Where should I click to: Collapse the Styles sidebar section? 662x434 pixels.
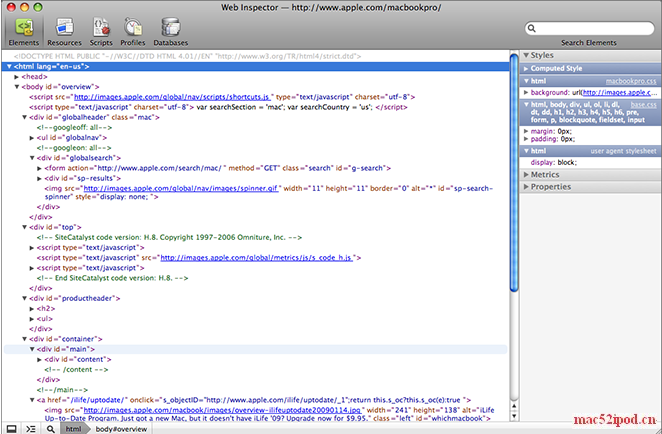tap(526, 55)
